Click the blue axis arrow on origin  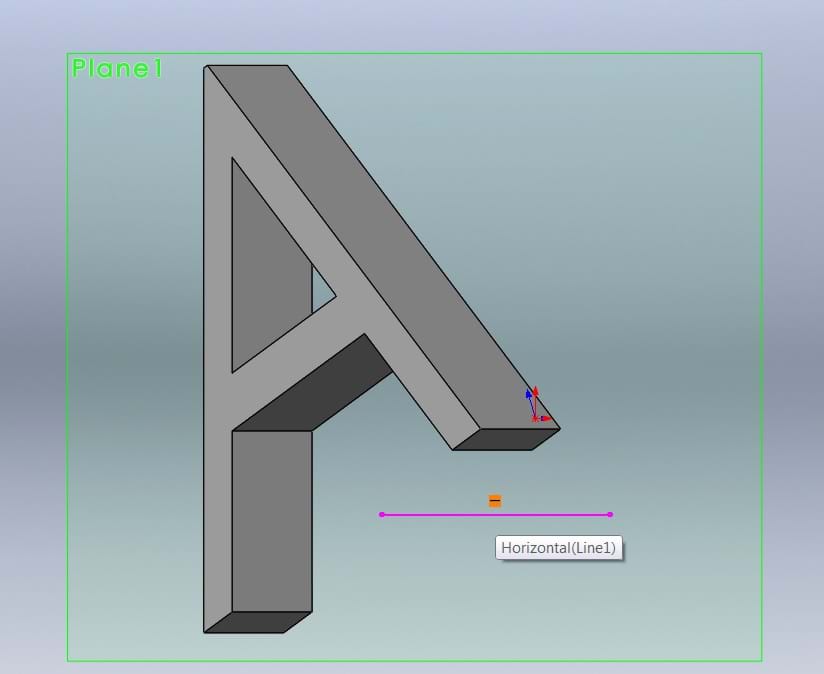point(528,394)
